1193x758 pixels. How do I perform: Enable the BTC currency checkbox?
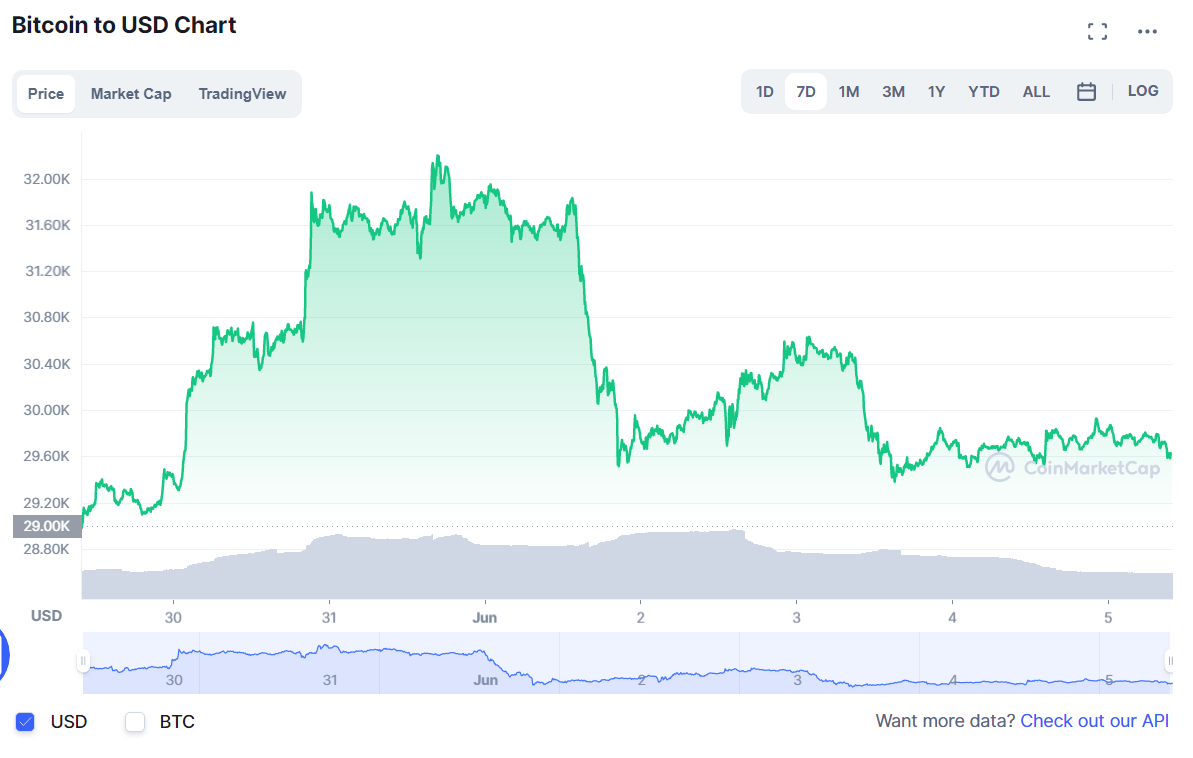coord(134,721)
